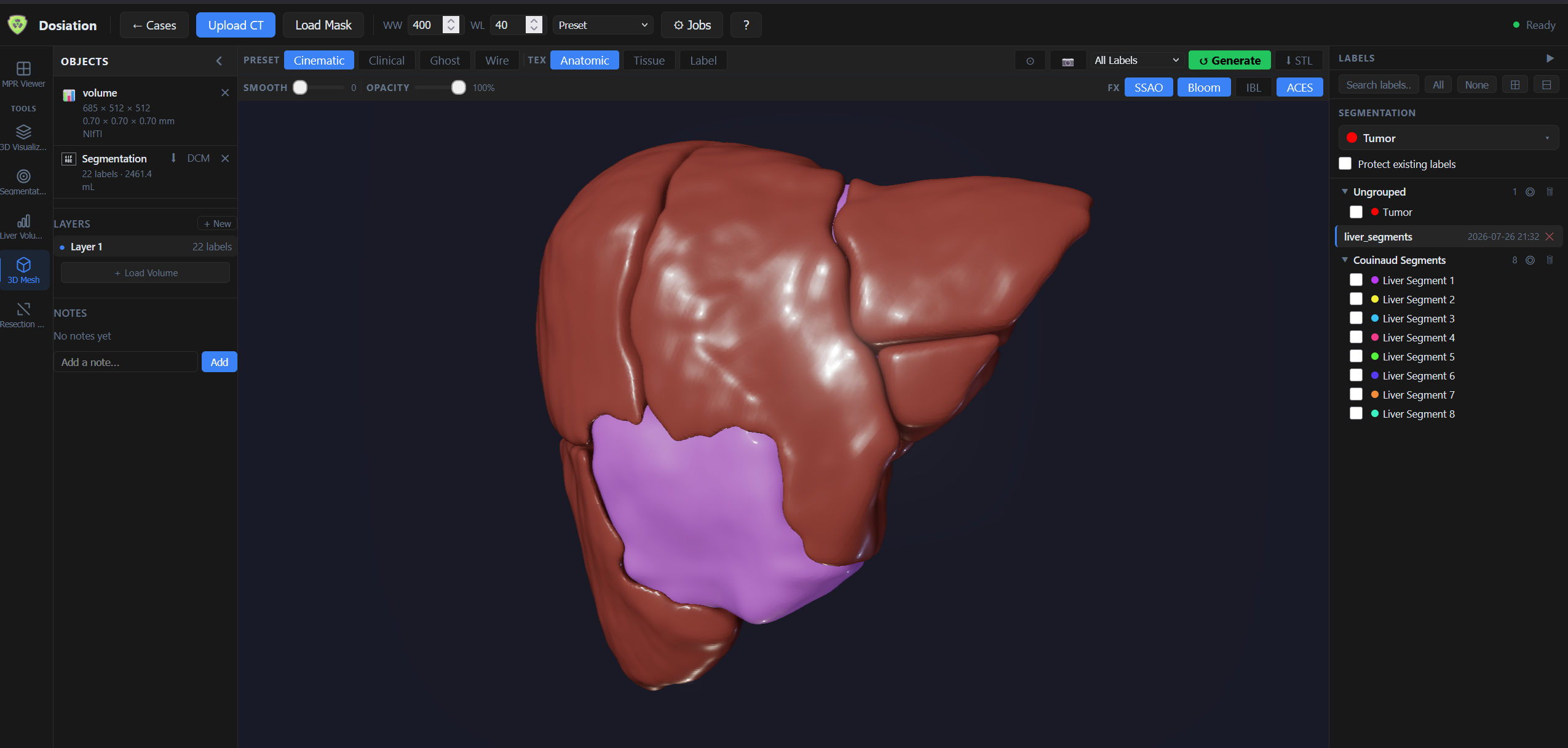This screenshot has height=748, width=1568.
Task: Check Liver Segment 7 checkbox
Action: pos(1356,394)
